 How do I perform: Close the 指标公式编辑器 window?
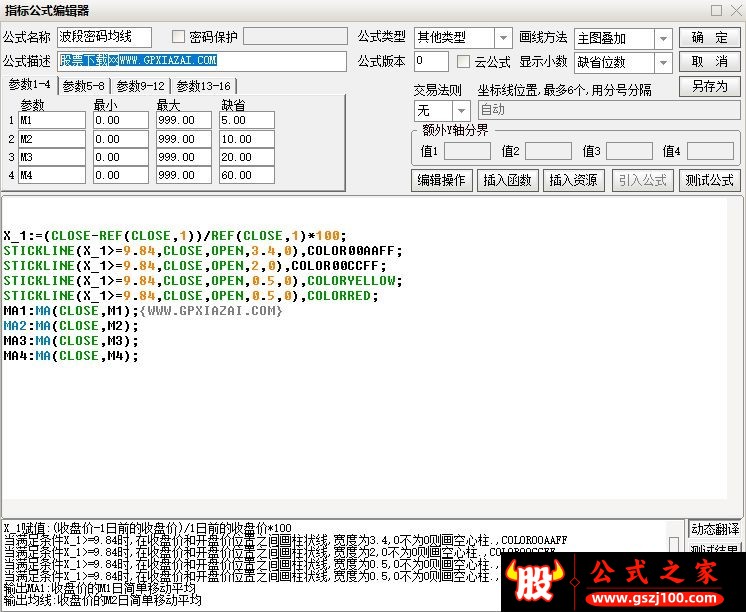tap(736, 10)
